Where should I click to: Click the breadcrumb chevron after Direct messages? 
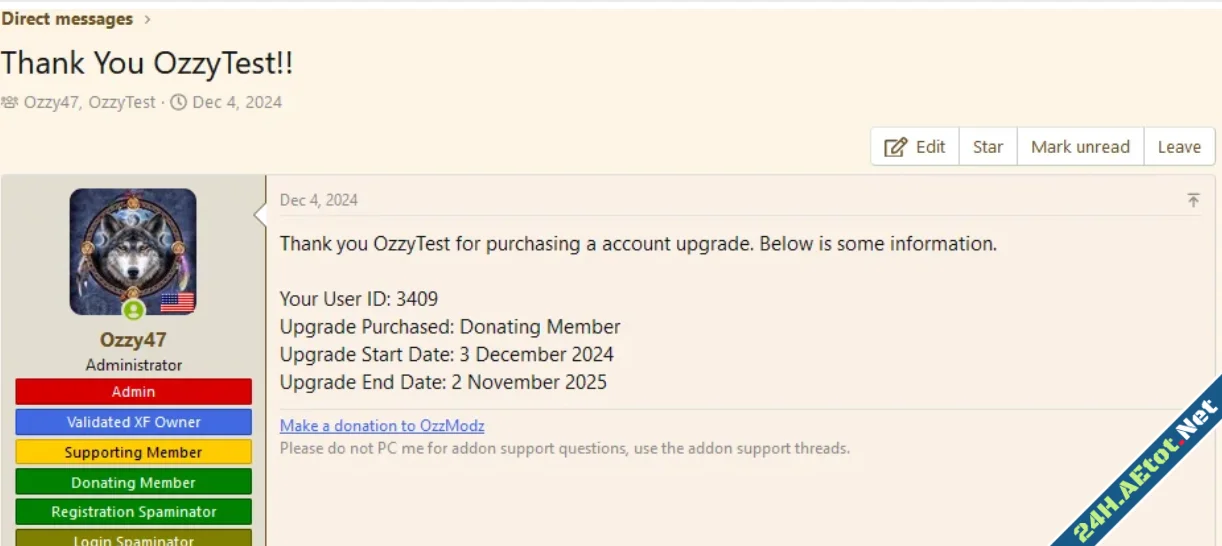pyautogui.click(x=148, y=19)
